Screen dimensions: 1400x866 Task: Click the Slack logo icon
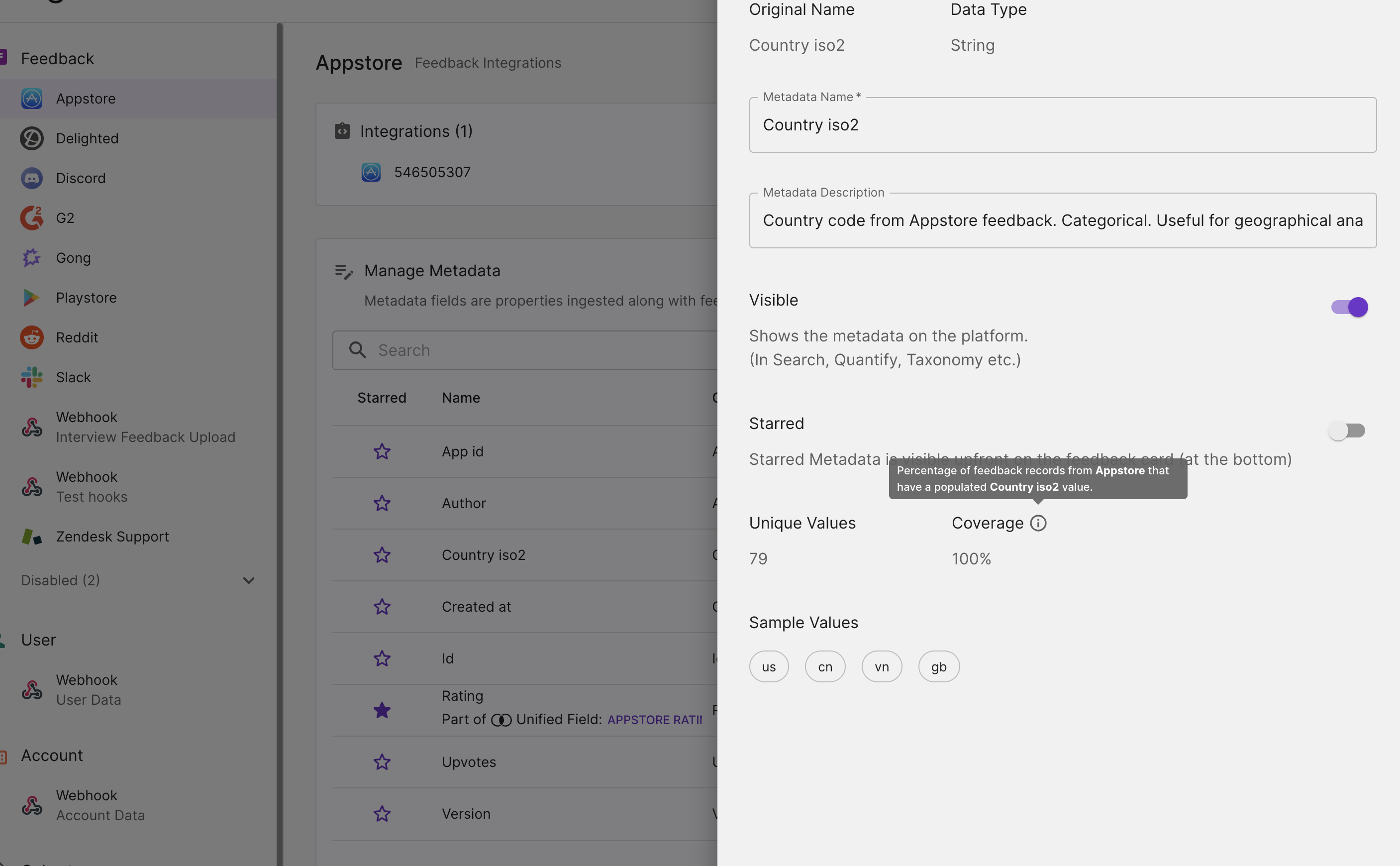tap(32, 377)
